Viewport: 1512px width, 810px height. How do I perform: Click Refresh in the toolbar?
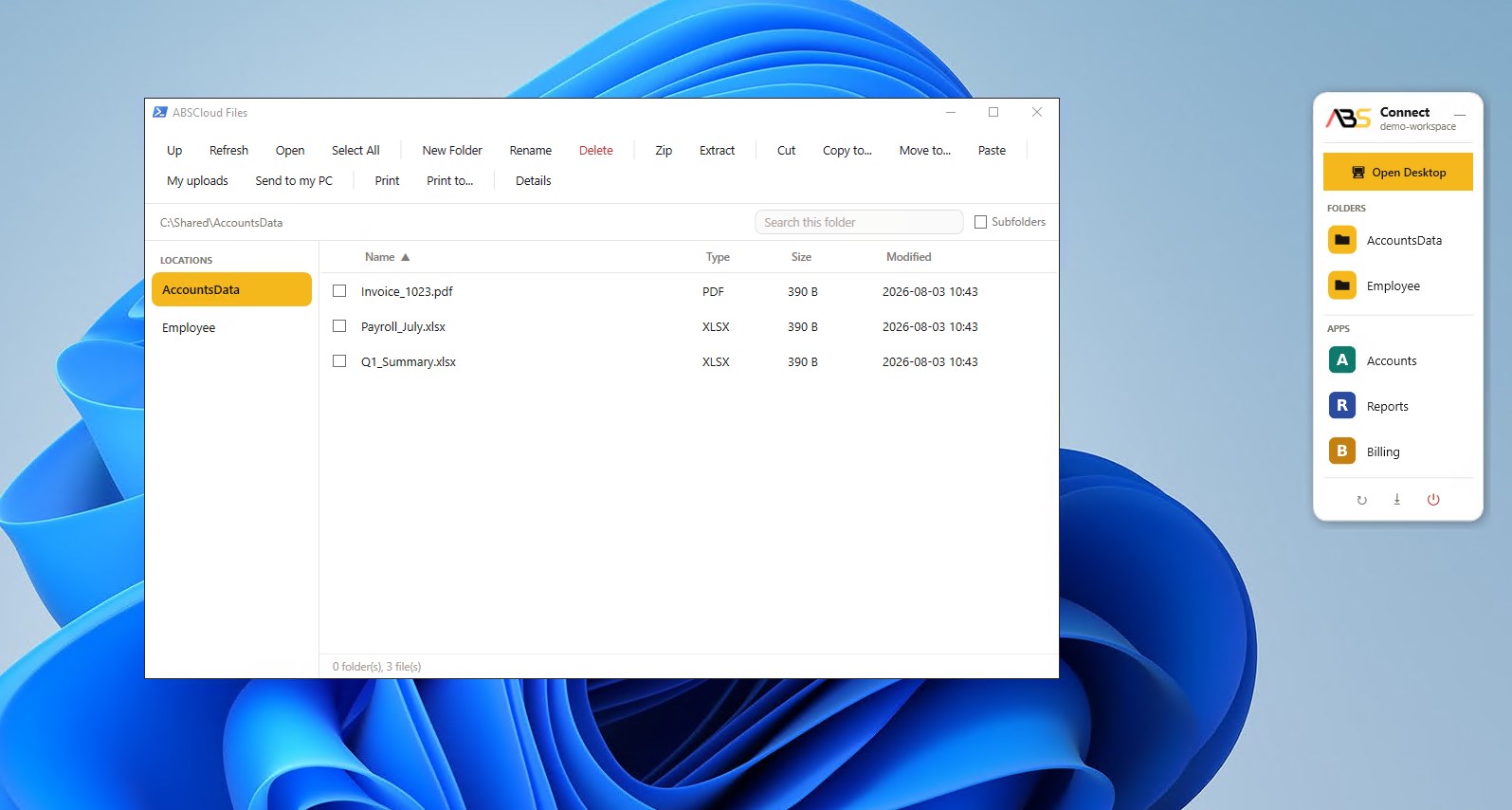pos(228,150)
